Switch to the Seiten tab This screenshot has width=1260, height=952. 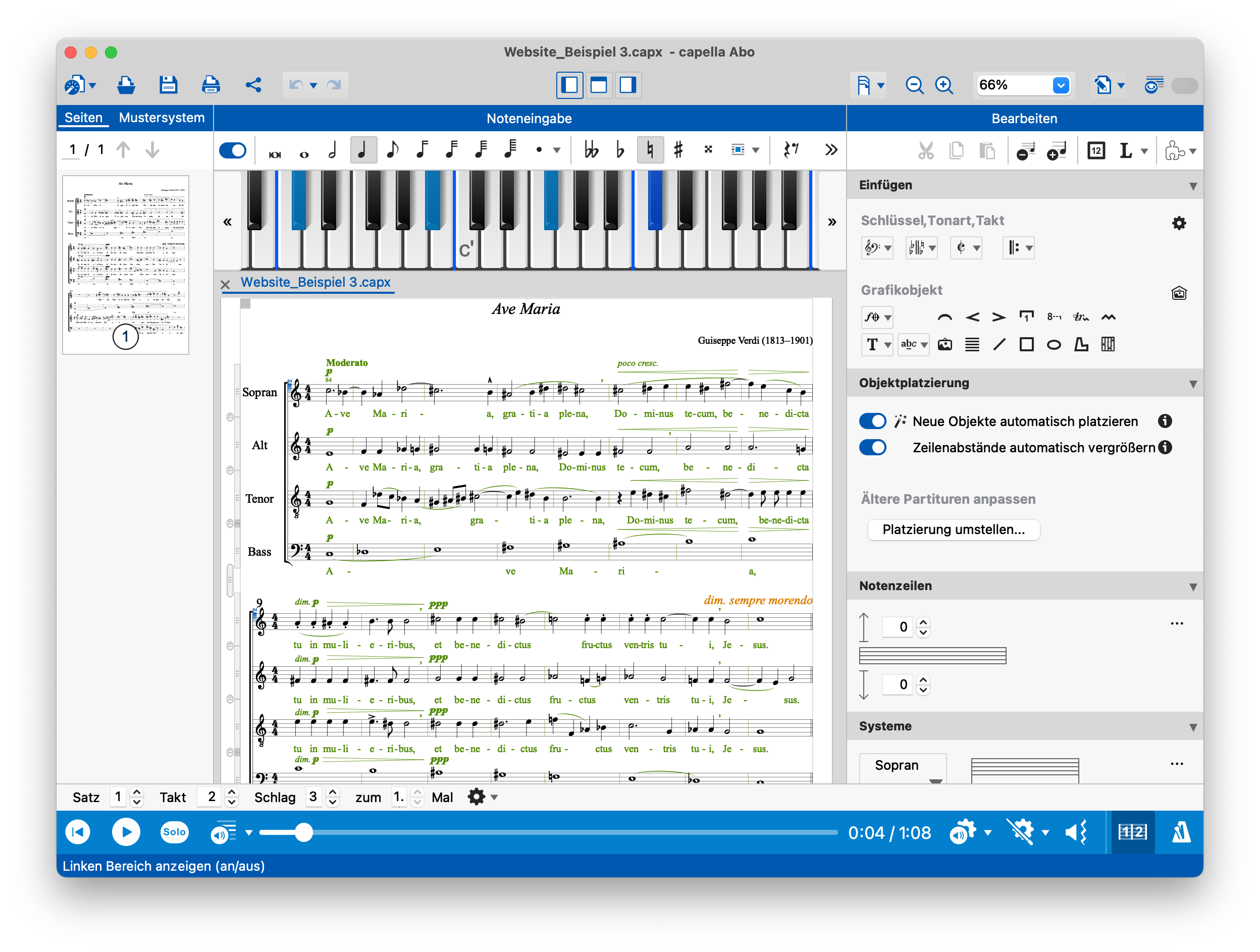click(83, 118)
